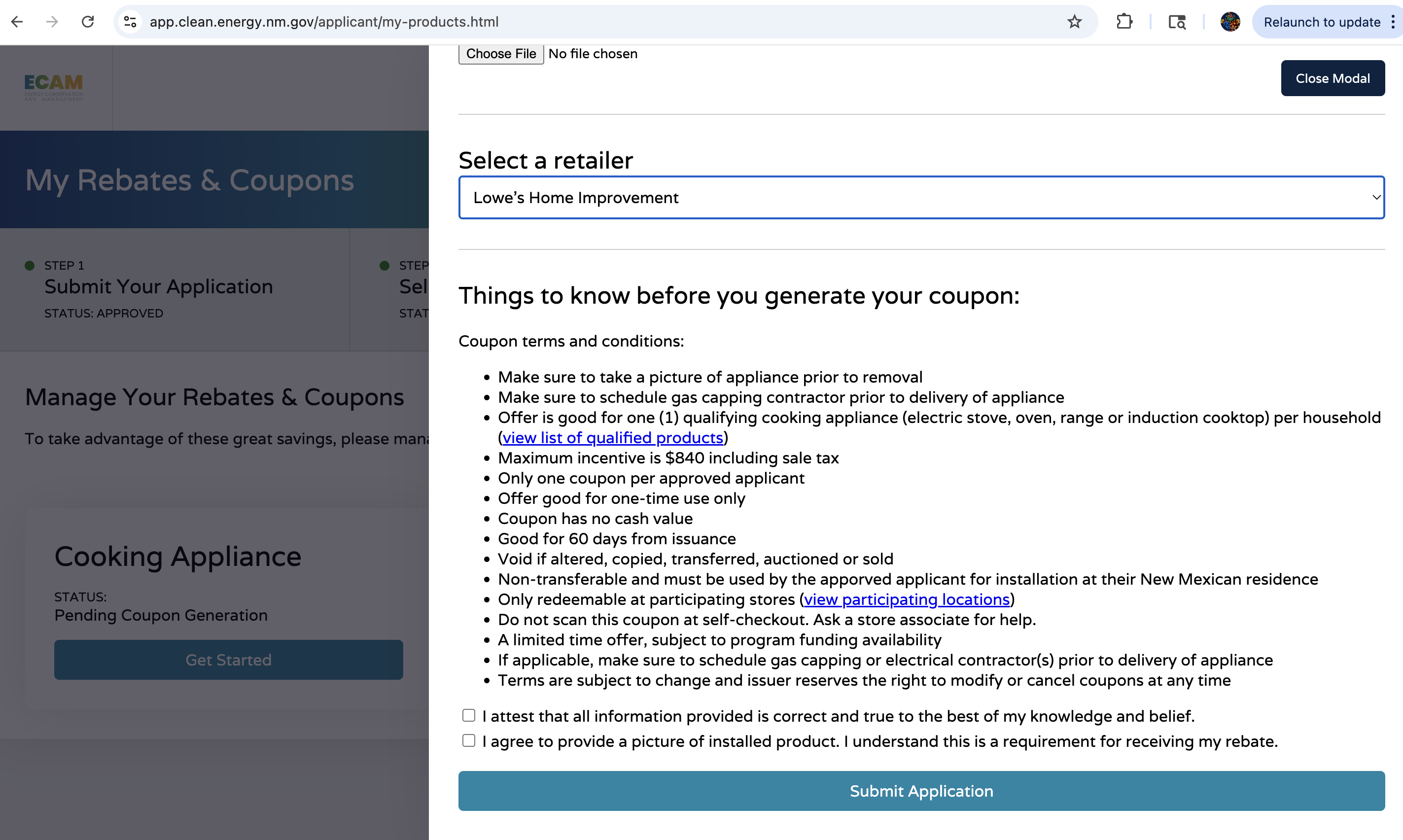Bookmark this page with the star icon

(1074, 22)
